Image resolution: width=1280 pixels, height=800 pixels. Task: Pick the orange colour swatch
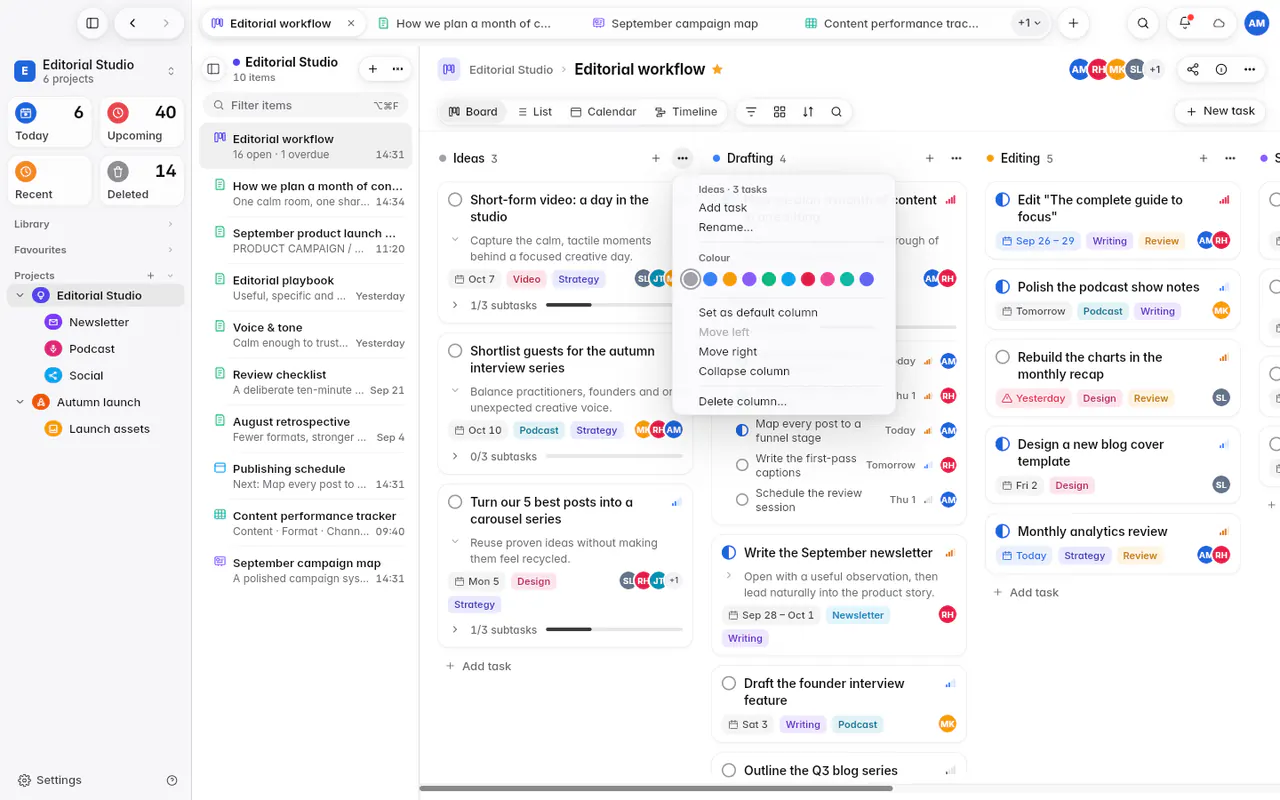tap(729, 280)
